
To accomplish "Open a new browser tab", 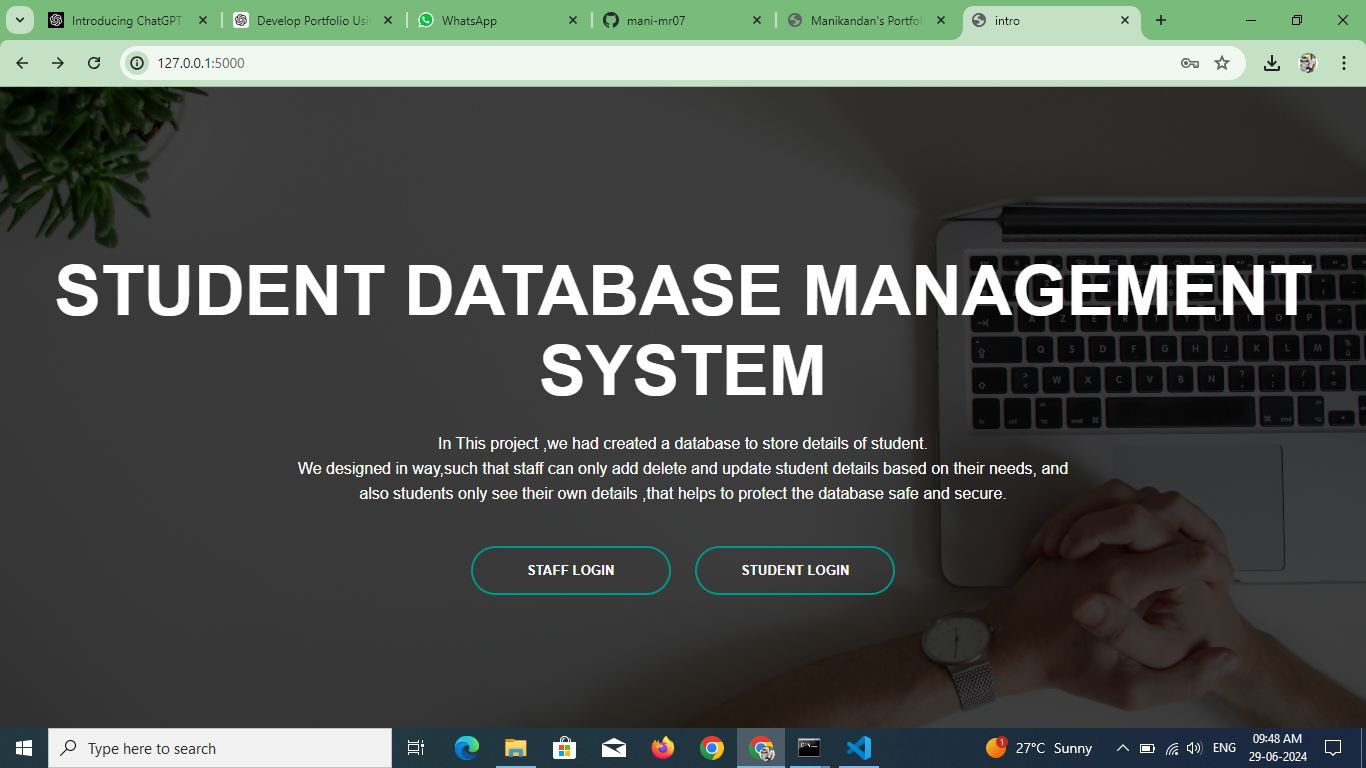I will (1161, 20).
